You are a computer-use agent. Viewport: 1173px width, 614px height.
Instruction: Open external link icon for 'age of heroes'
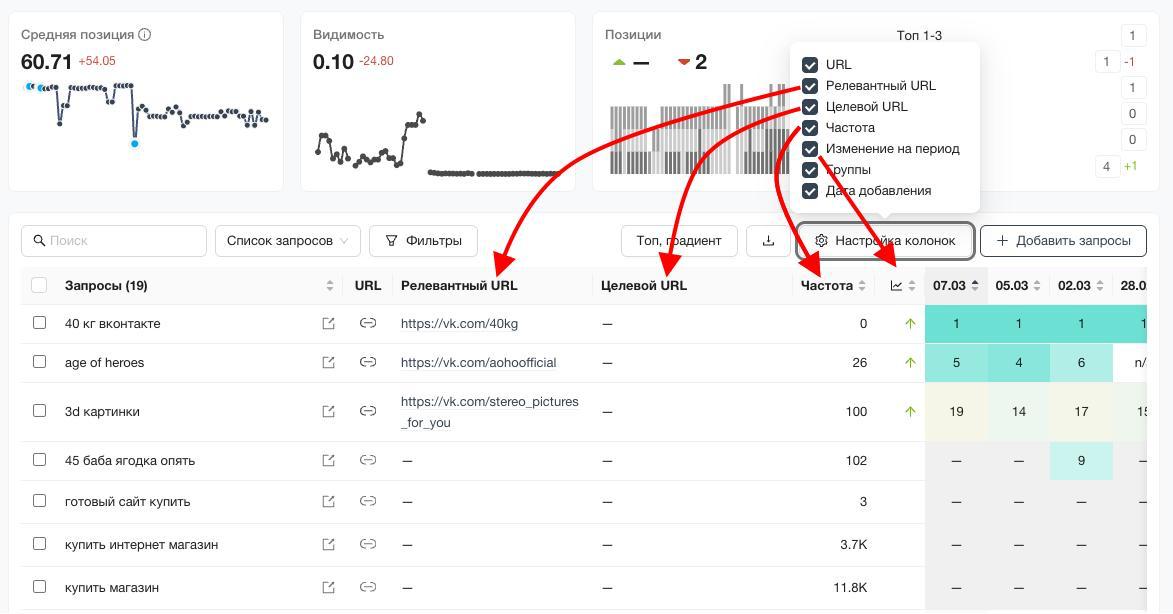328,363
